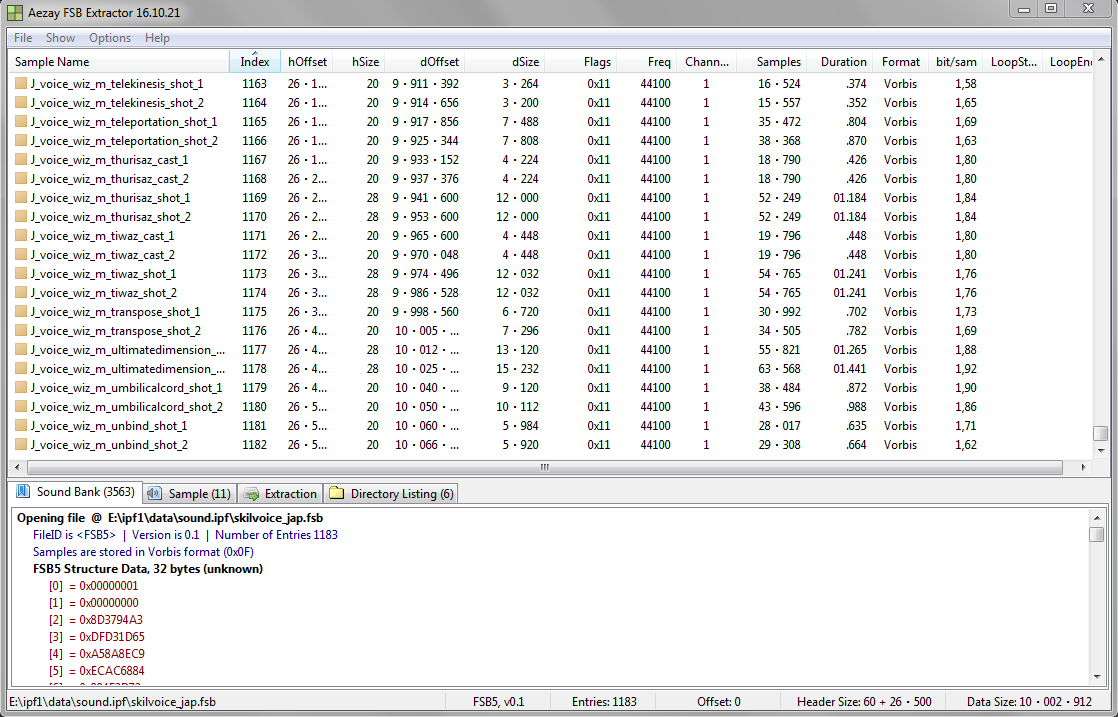Click icon of J_voice_wiz_m_thurisaz_cast_1
Screen dimensions: 1118x717
[21, 160]
